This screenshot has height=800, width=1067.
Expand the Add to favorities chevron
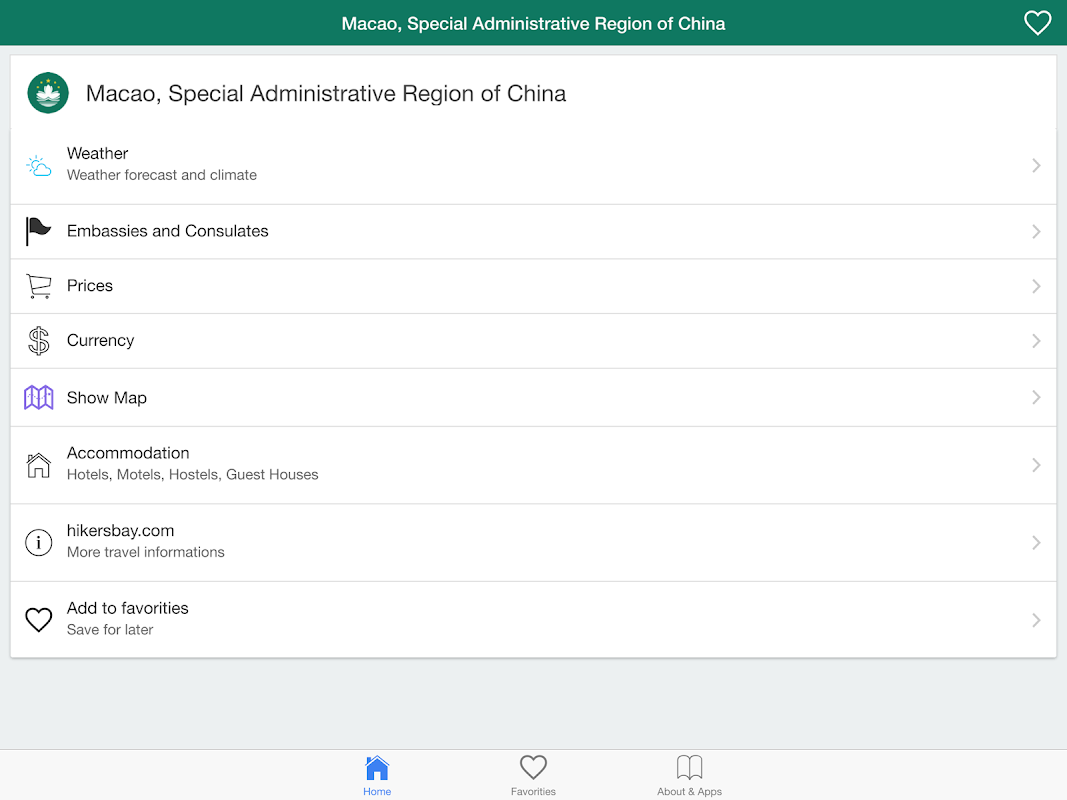click(1036, 620)
